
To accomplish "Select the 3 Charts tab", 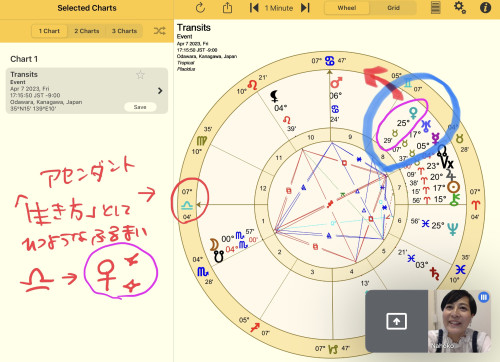I will pyautogui.click(x=124, y=31).
